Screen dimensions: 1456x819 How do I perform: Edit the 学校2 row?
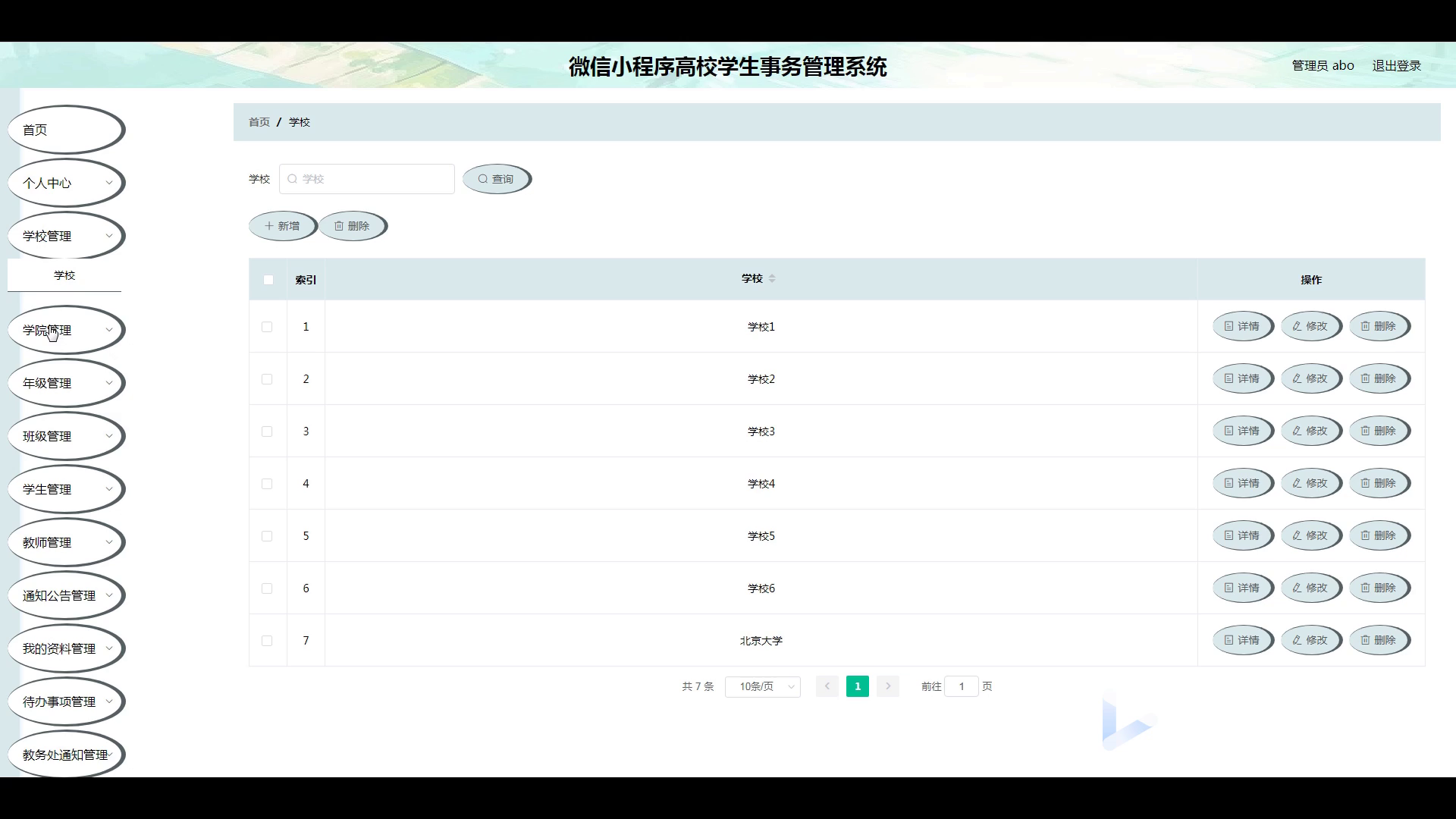coord(1310,378)
